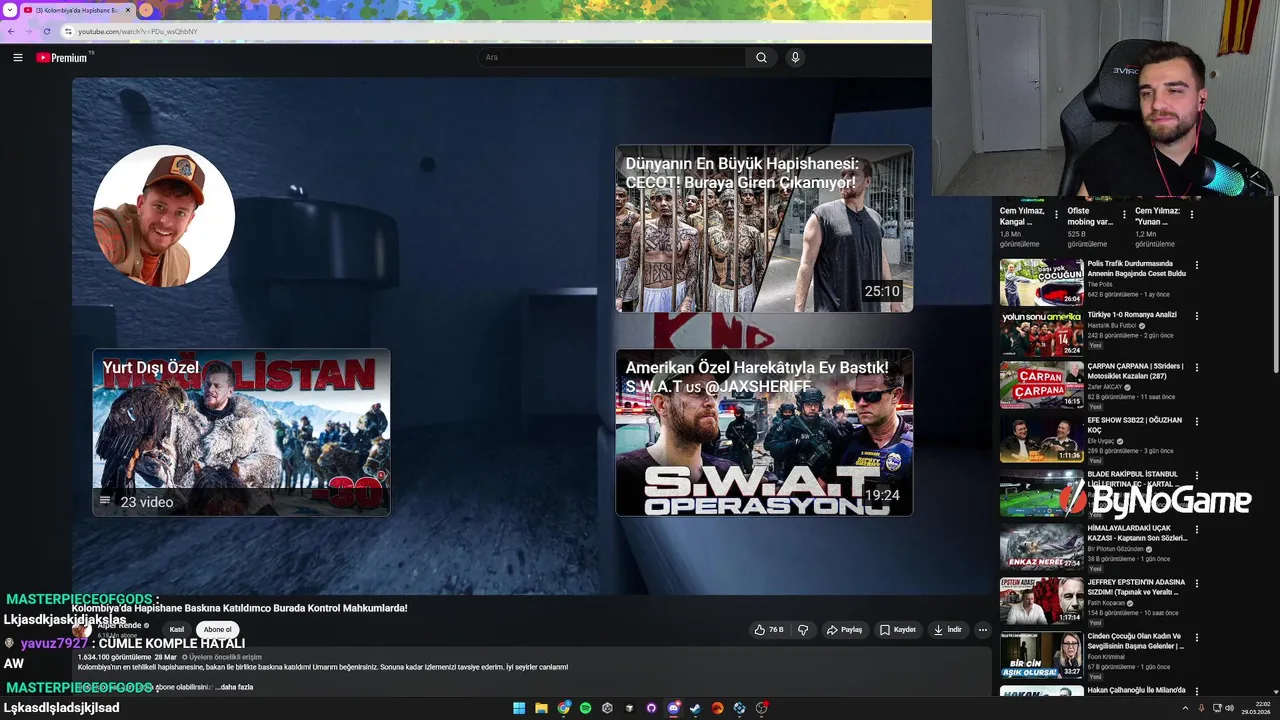Open the channel avatar circle on end screen
This screenshot has width=1280, height=720.
tap(164, 216)
